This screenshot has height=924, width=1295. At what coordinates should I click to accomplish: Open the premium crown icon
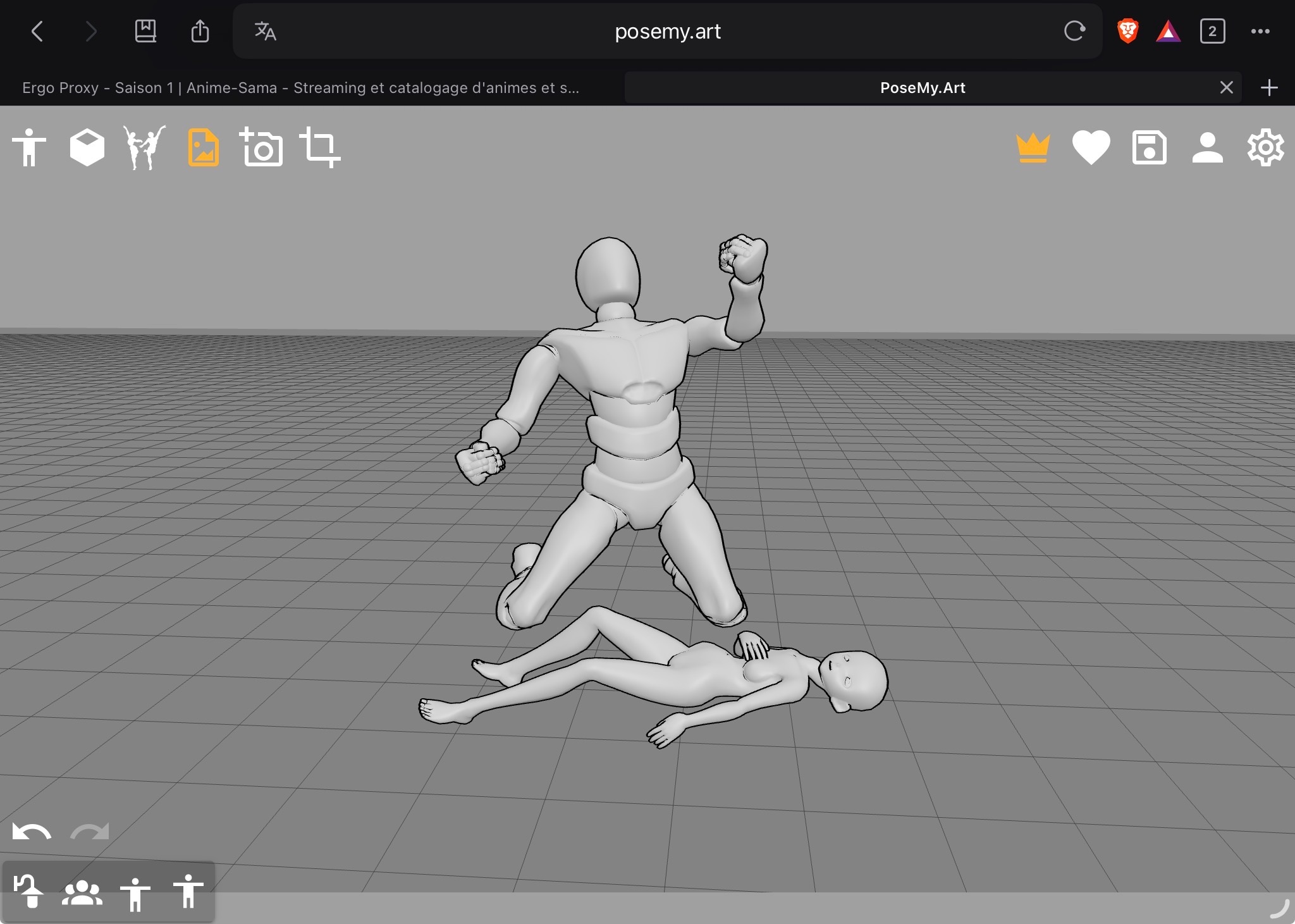coord(1033,148)
